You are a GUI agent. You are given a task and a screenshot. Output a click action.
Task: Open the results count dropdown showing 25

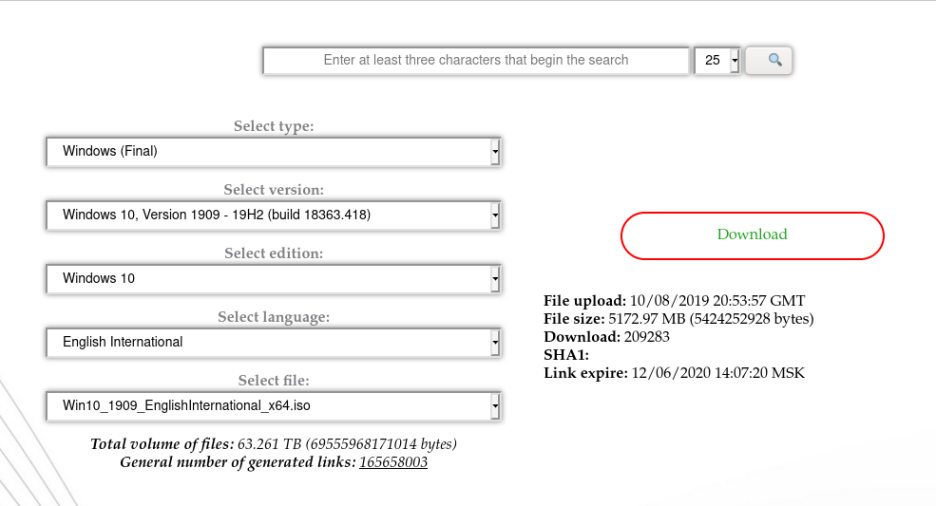point(717,60)
